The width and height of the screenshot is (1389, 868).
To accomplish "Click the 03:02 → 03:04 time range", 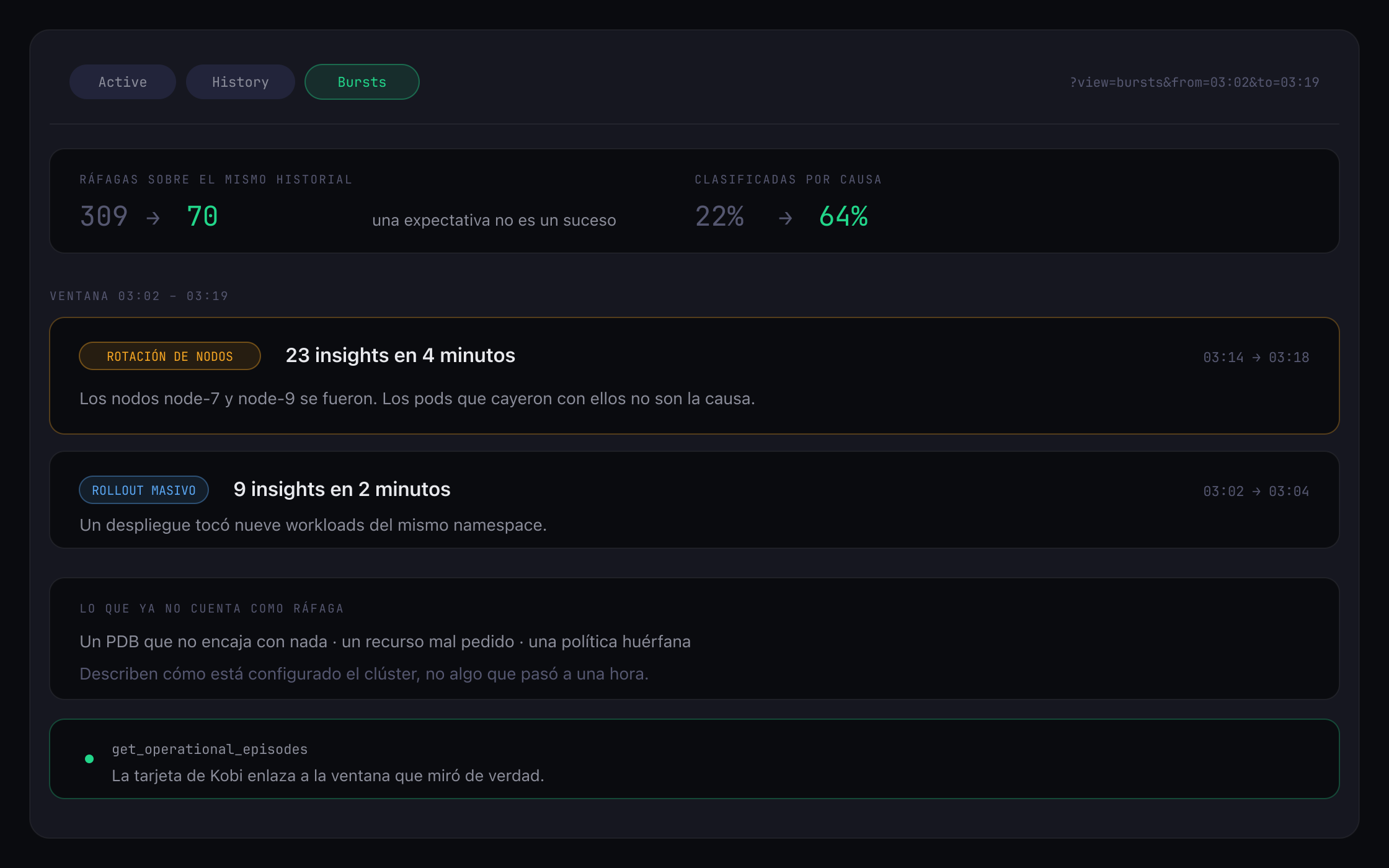I will (x=1256, y=491).
